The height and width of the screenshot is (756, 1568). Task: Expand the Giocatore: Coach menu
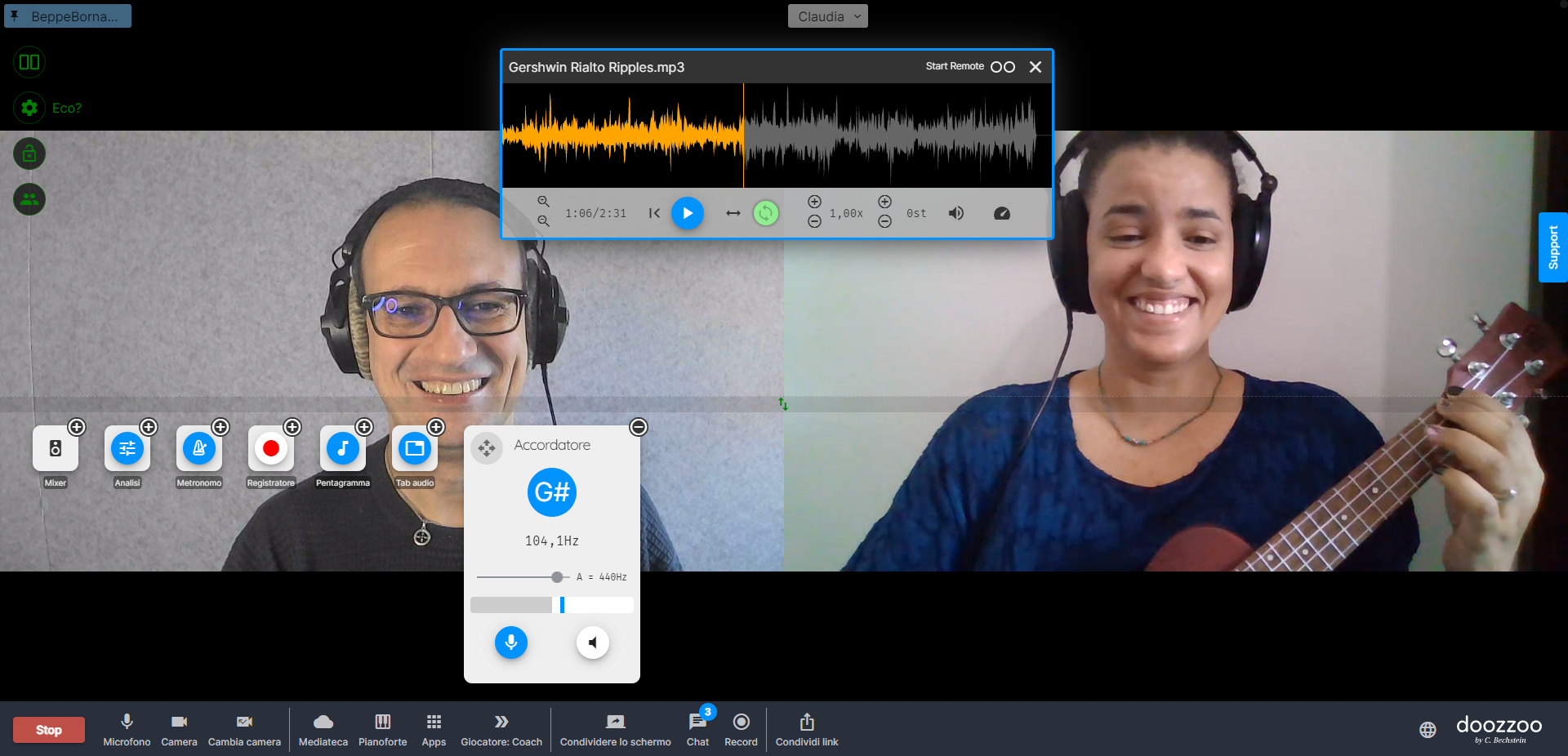pos(501,729)
